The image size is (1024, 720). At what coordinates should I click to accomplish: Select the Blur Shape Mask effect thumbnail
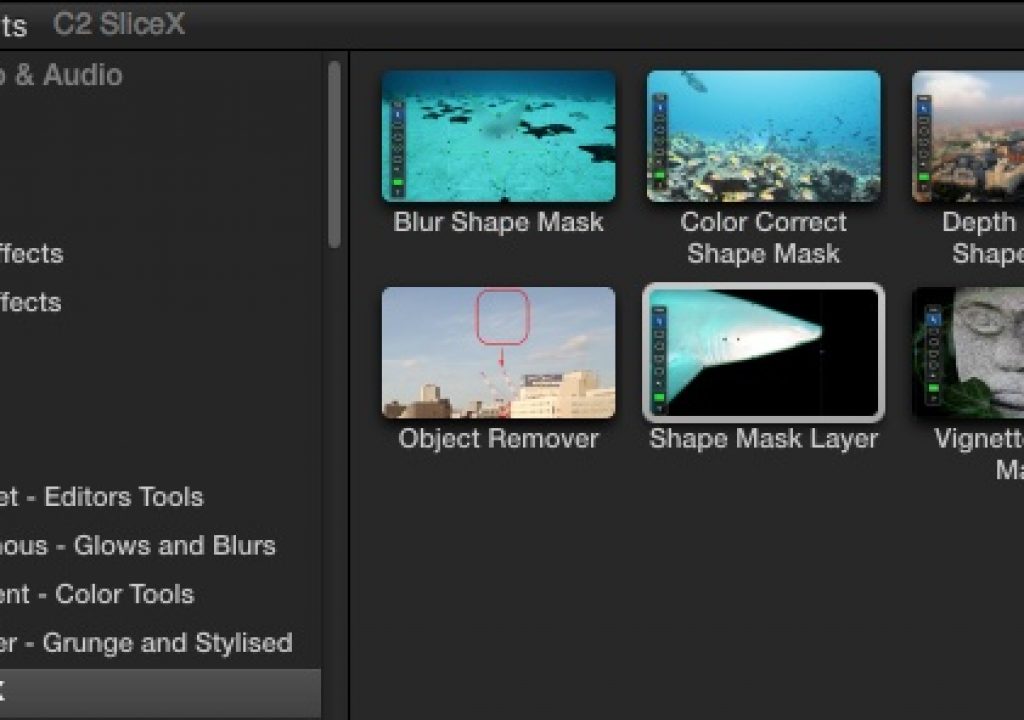[498, 136]
